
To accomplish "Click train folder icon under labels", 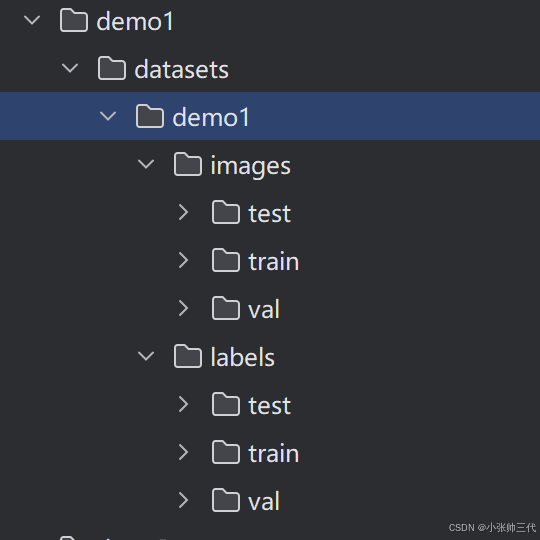I will [x=226, y=453].
